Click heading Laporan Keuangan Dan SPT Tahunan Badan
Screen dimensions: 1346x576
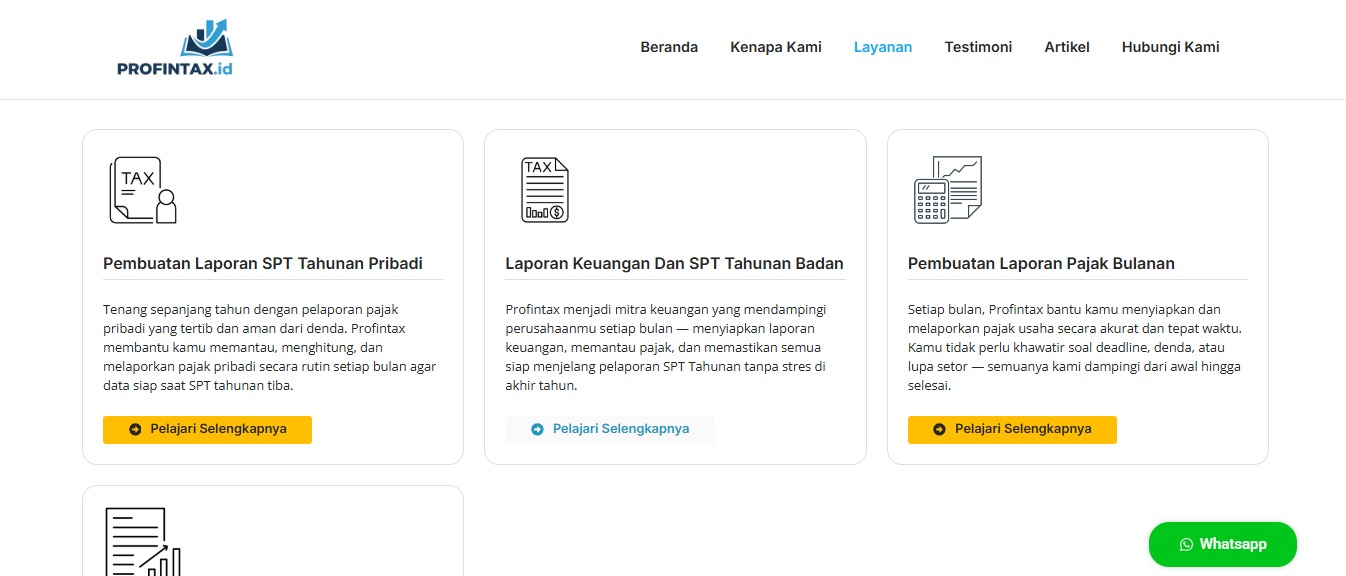coord(675,264)
